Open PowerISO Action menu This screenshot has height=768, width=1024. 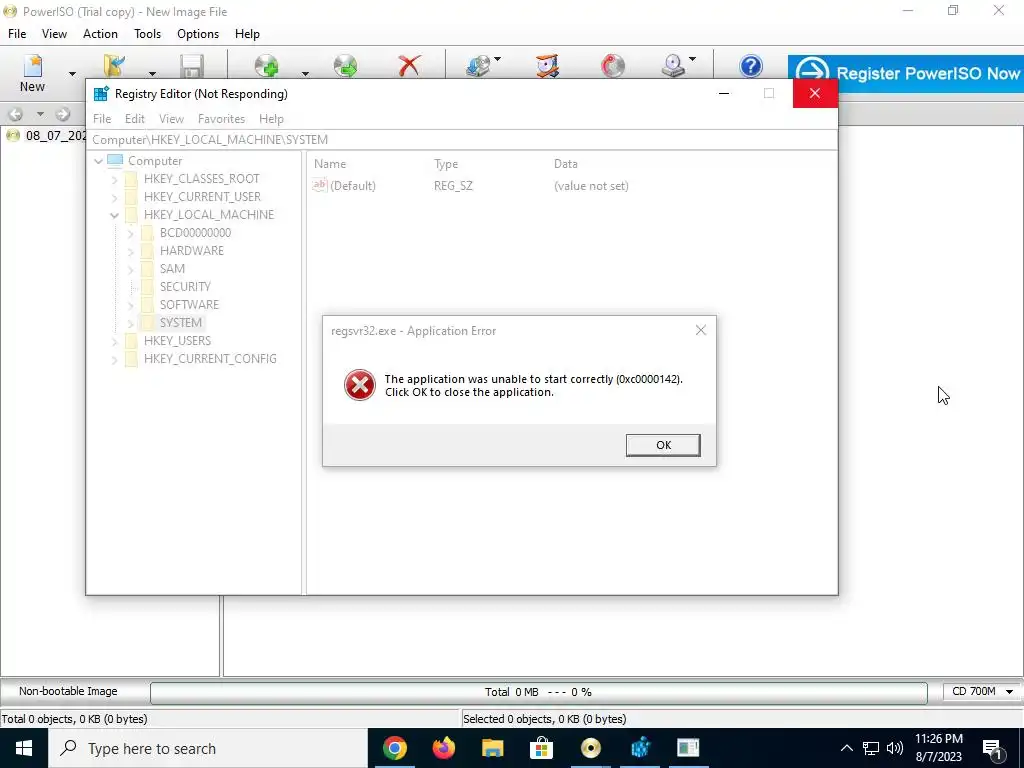click(100, 34)
